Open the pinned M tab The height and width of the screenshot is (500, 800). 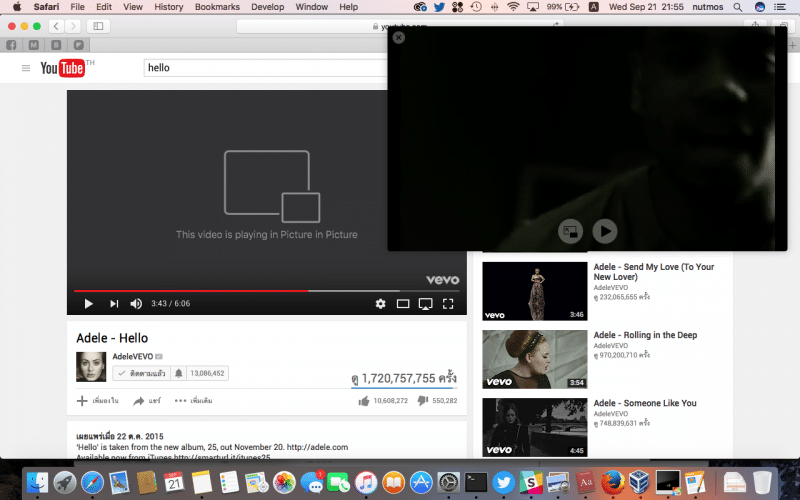[x=34, y=45]
